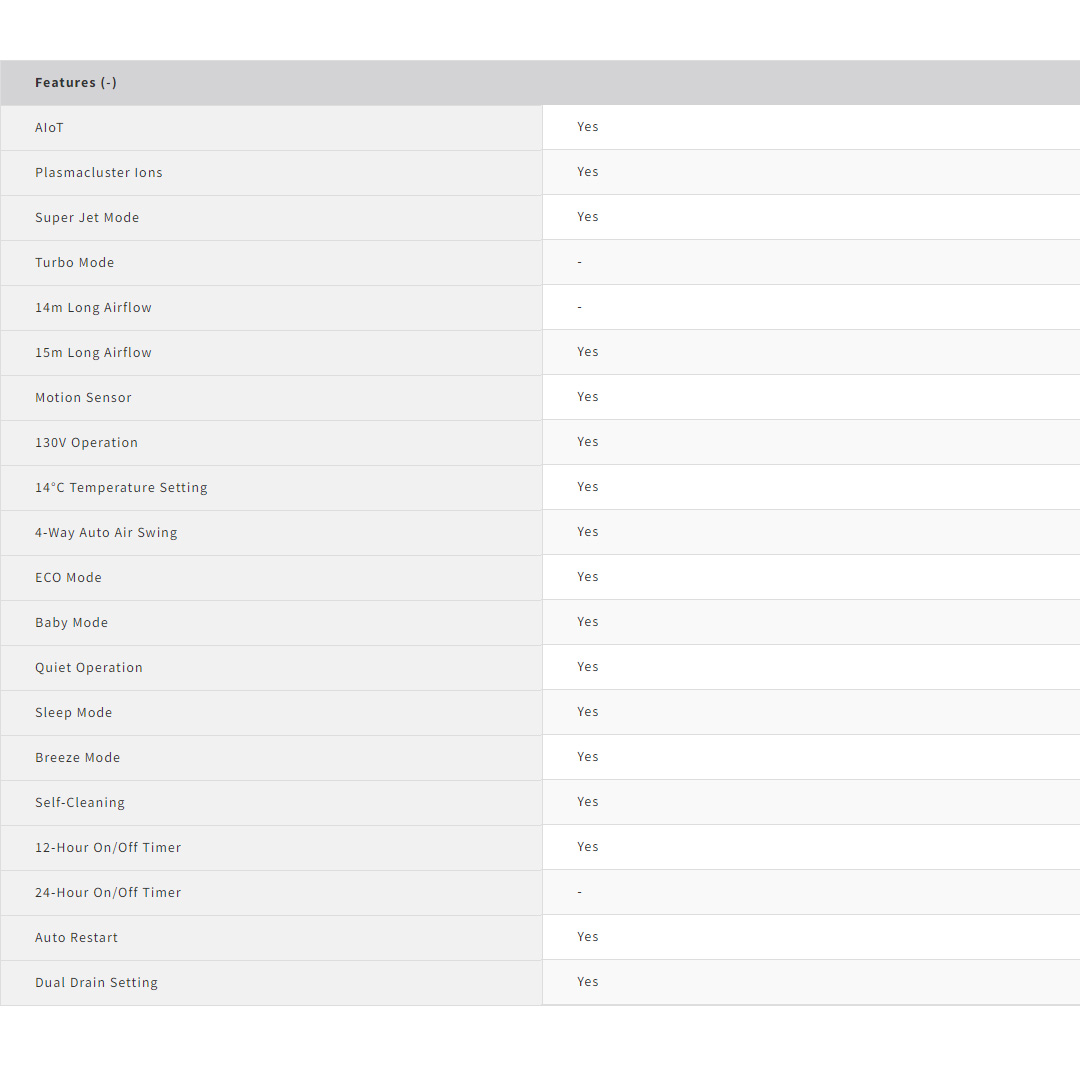Screen dimensions: 1080x1080
Task: Select the 14°C Temperature Setting label
Action: click(121, 488)
